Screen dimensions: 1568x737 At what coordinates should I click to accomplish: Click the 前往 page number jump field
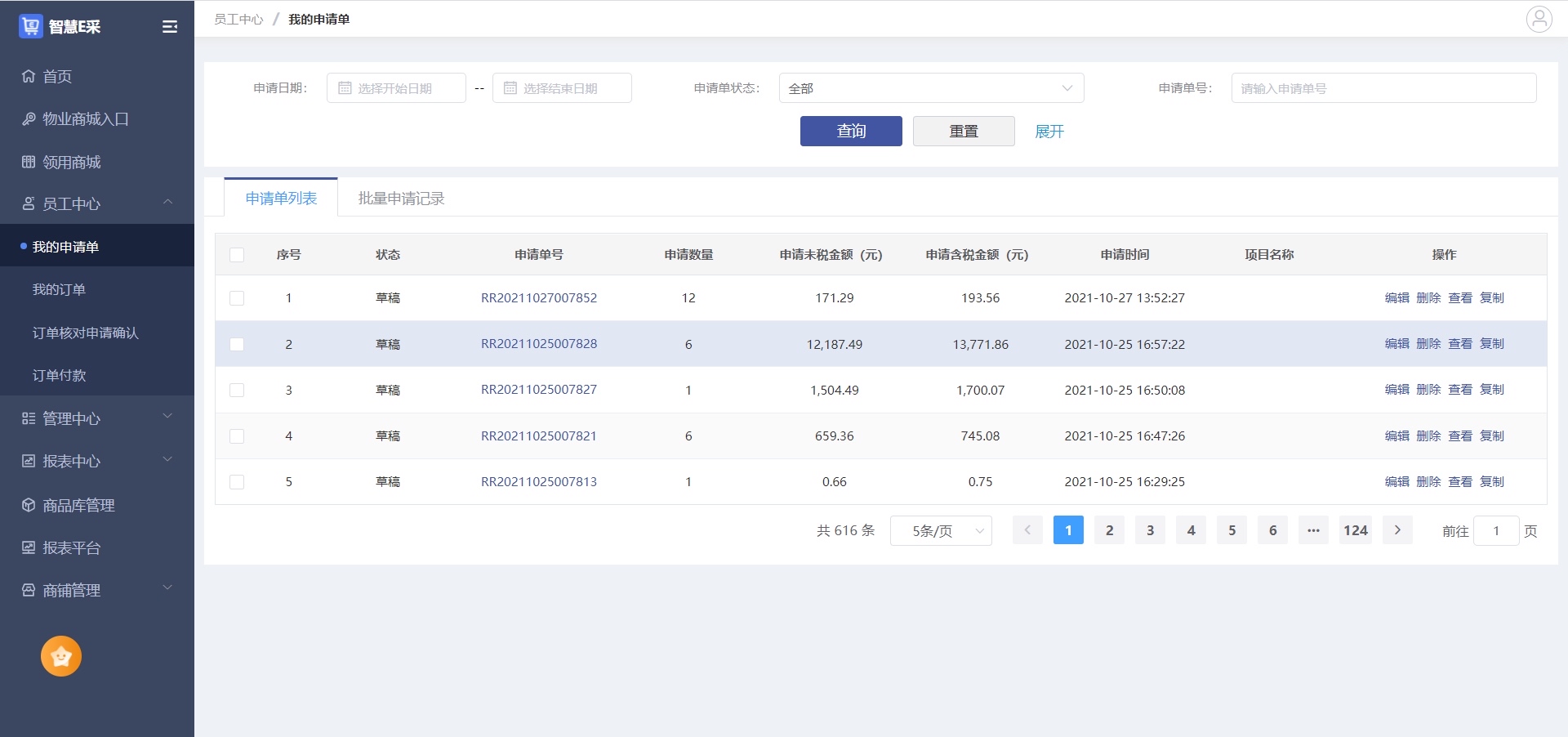click(1496, 531)
